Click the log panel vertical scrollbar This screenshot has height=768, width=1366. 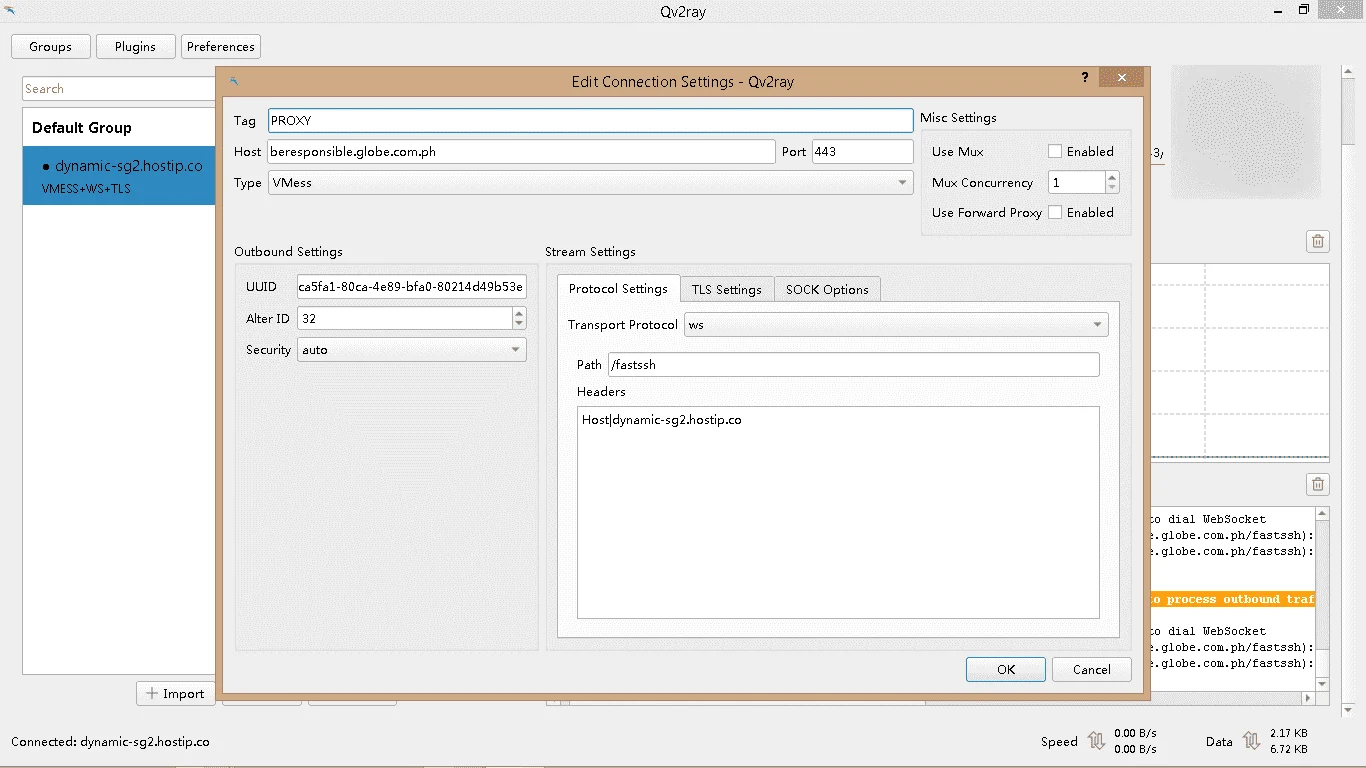pyautogui.click(x=1322, y=600)
